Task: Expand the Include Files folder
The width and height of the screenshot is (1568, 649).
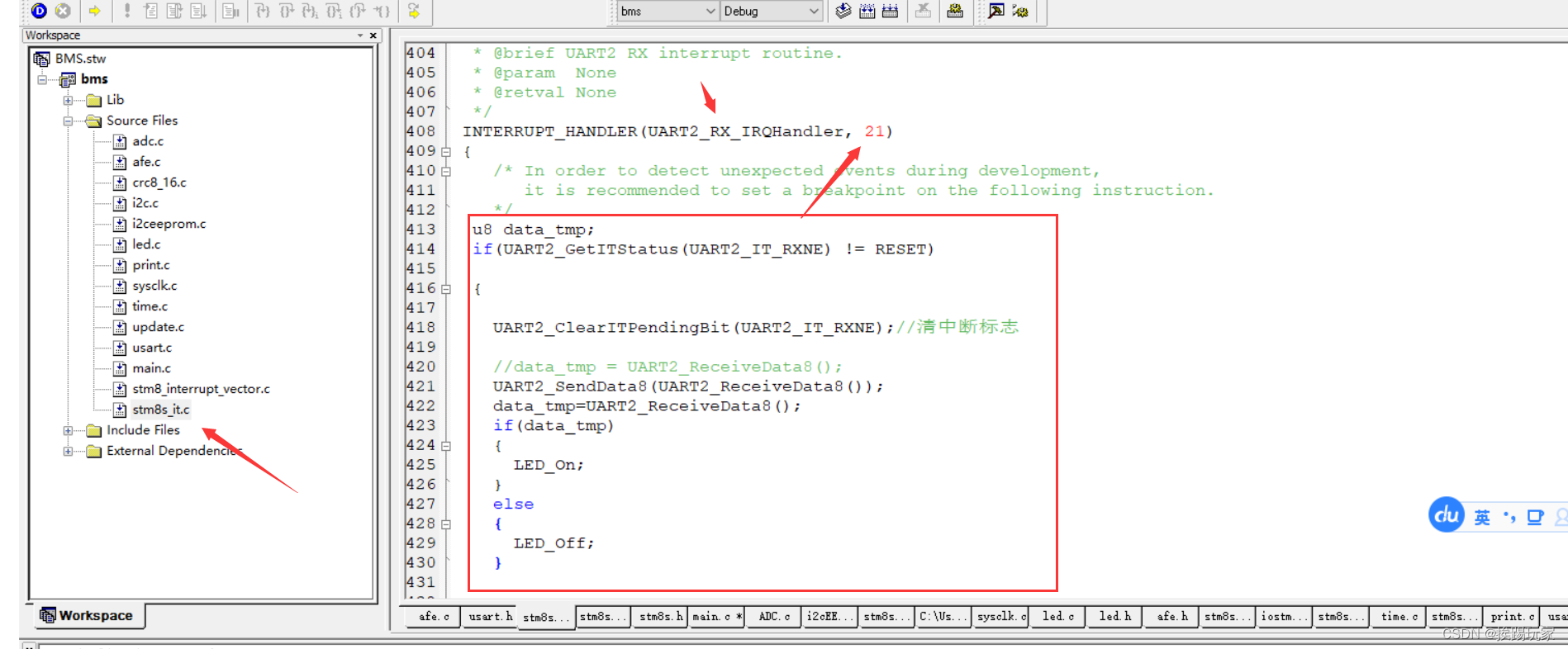Action: (x=68, y=430)
